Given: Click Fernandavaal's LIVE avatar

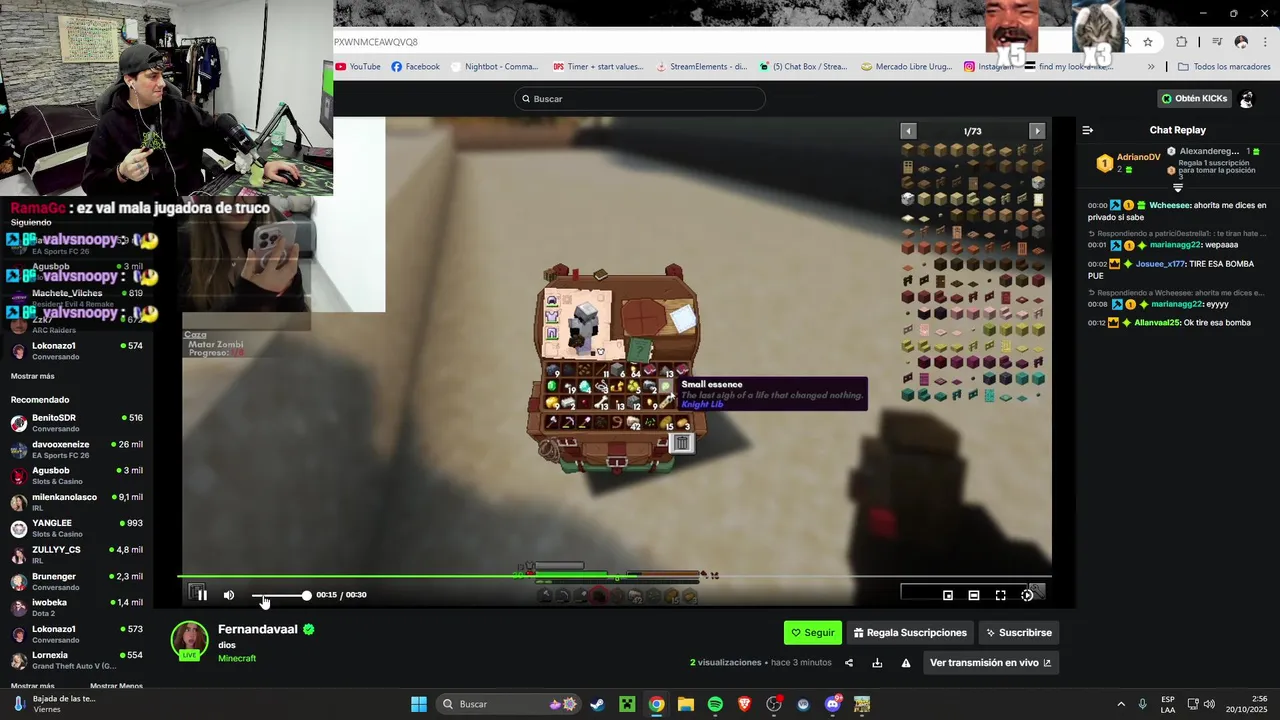Looking at the screenshot, I should [x=189, y=641].
